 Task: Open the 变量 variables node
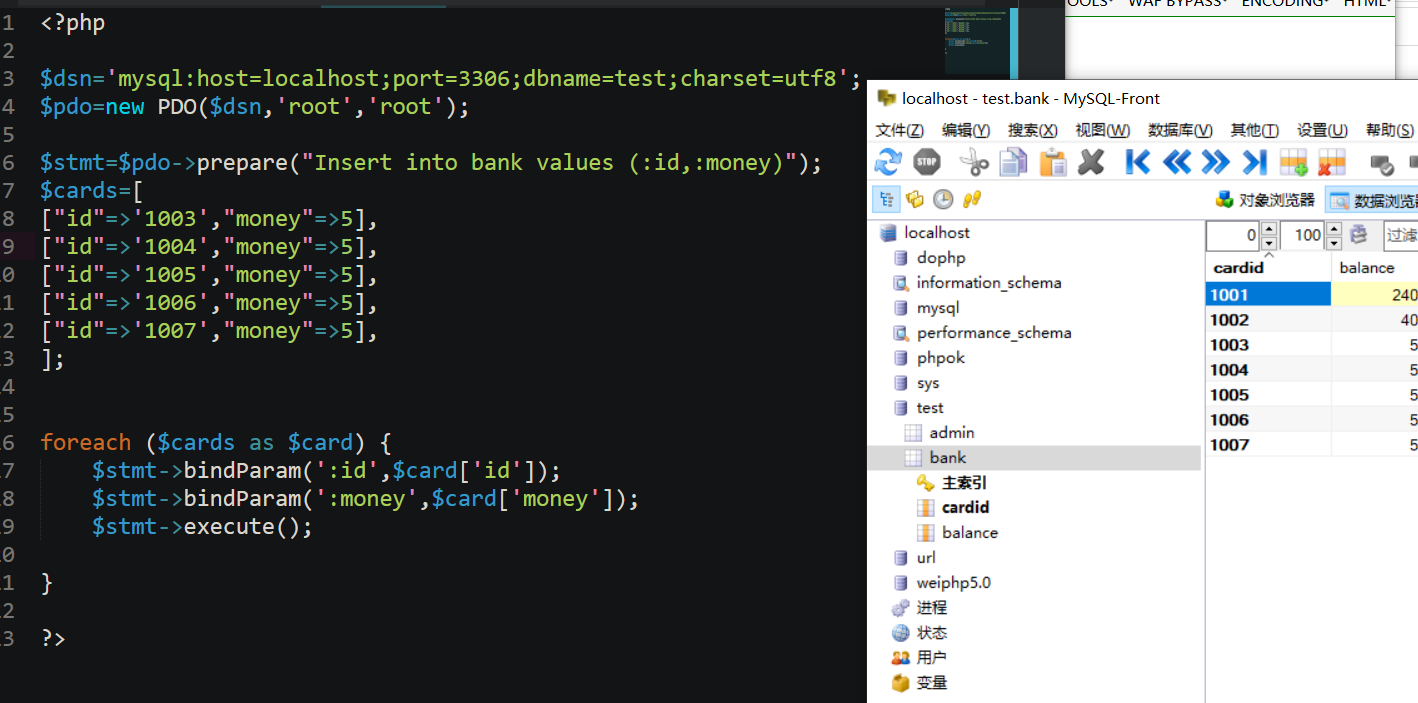(932, 682)
